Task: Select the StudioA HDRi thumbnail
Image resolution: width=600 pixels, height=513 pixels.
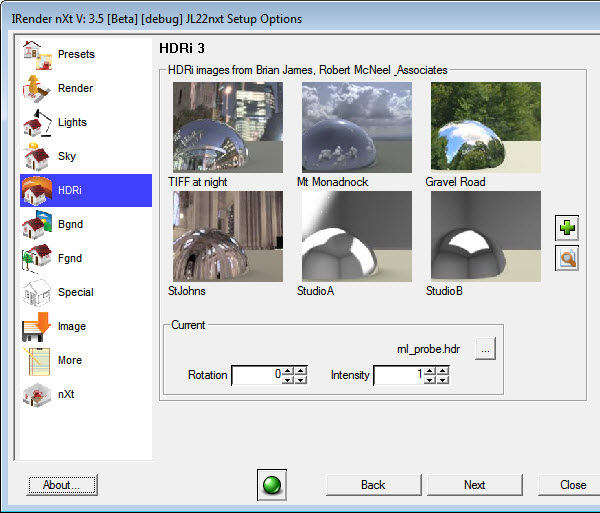Action: coord(356,237)
